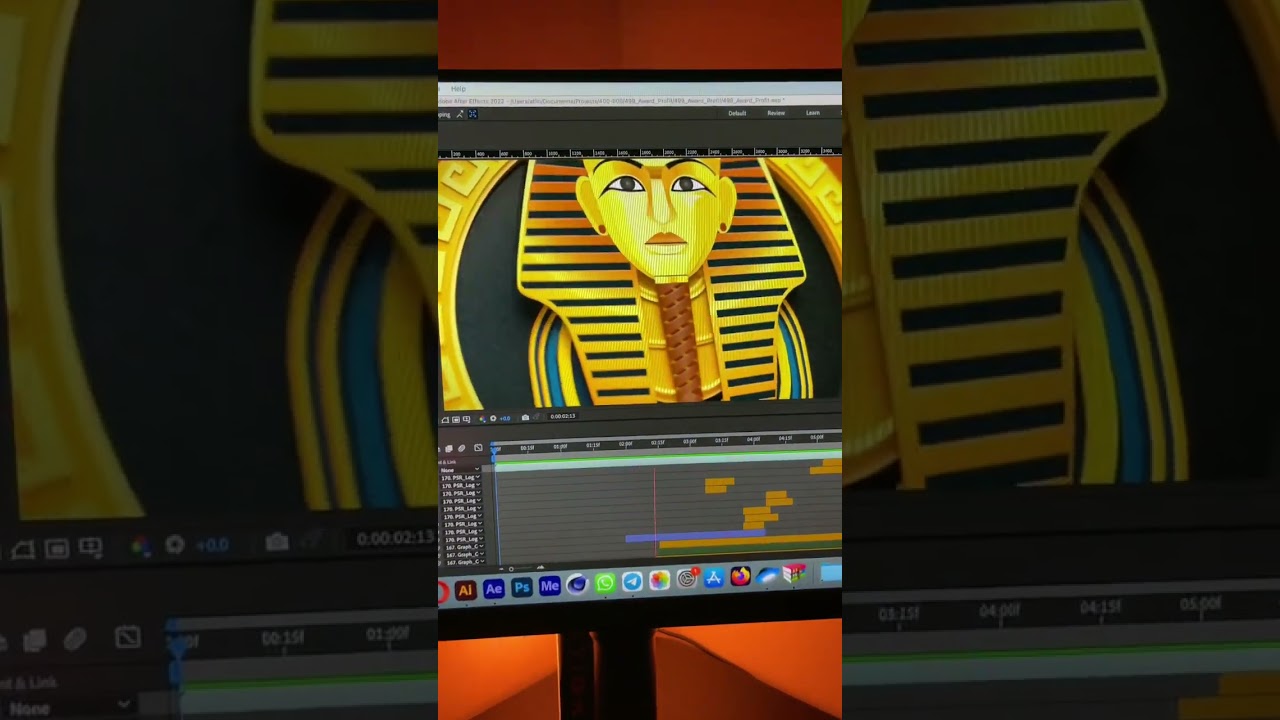Open the App Store from the dock

pos(714,577)
